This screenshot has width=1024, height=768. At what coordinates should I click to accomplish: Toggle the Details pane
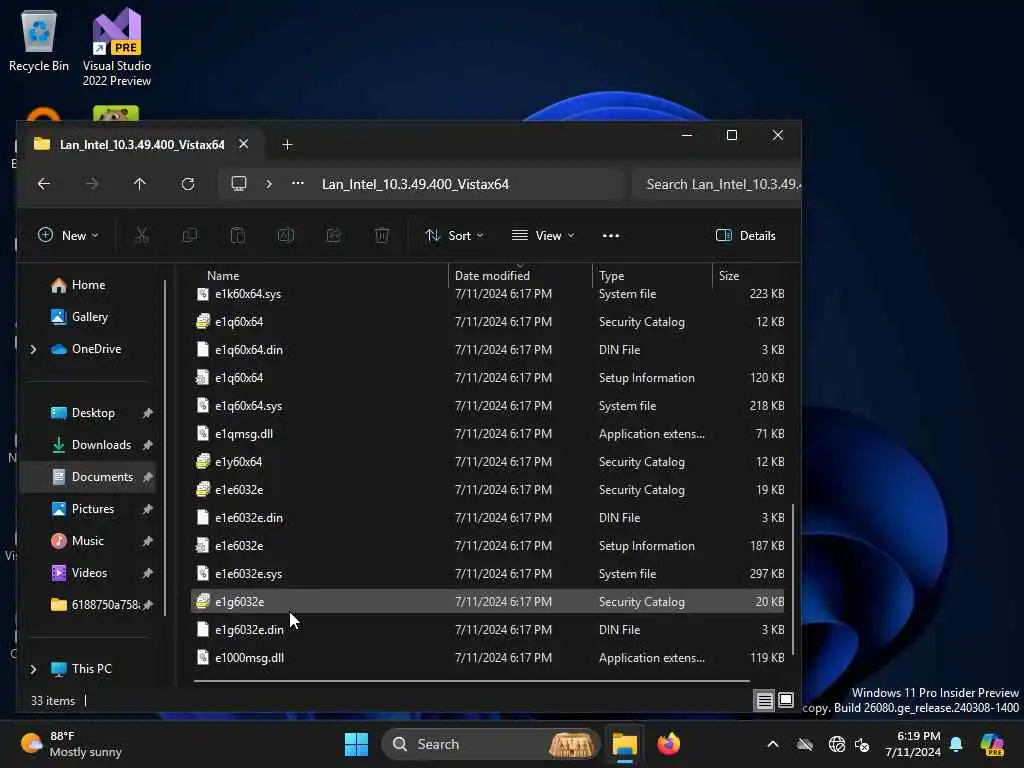(746, 236)
